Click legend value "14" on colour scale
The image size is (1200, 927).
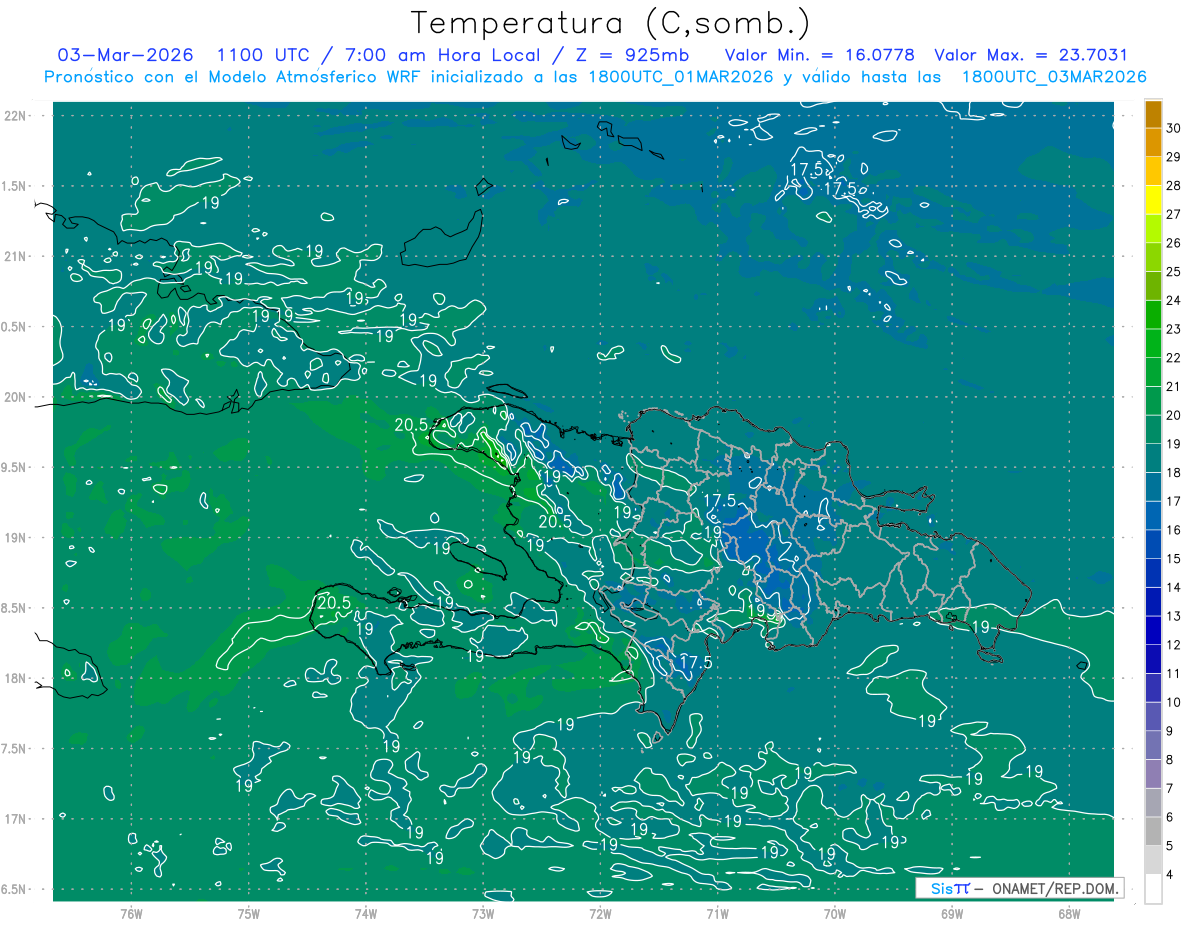click(1174, 587)
